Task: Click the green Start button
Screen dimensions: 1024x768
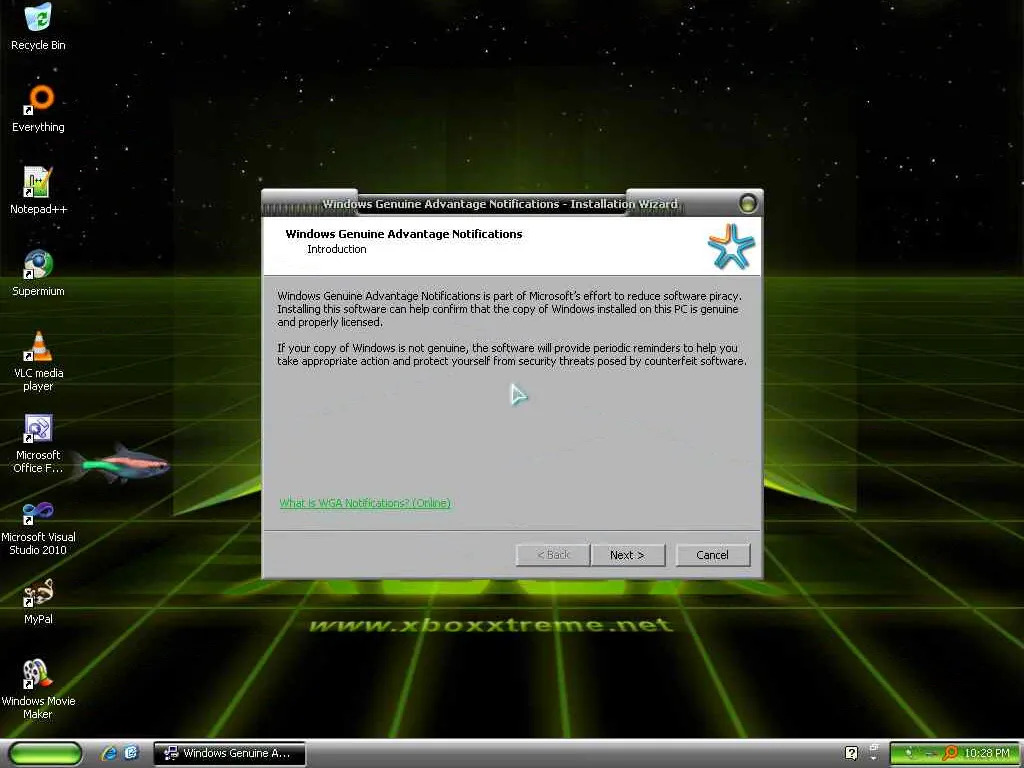Action: pos(46,754)
